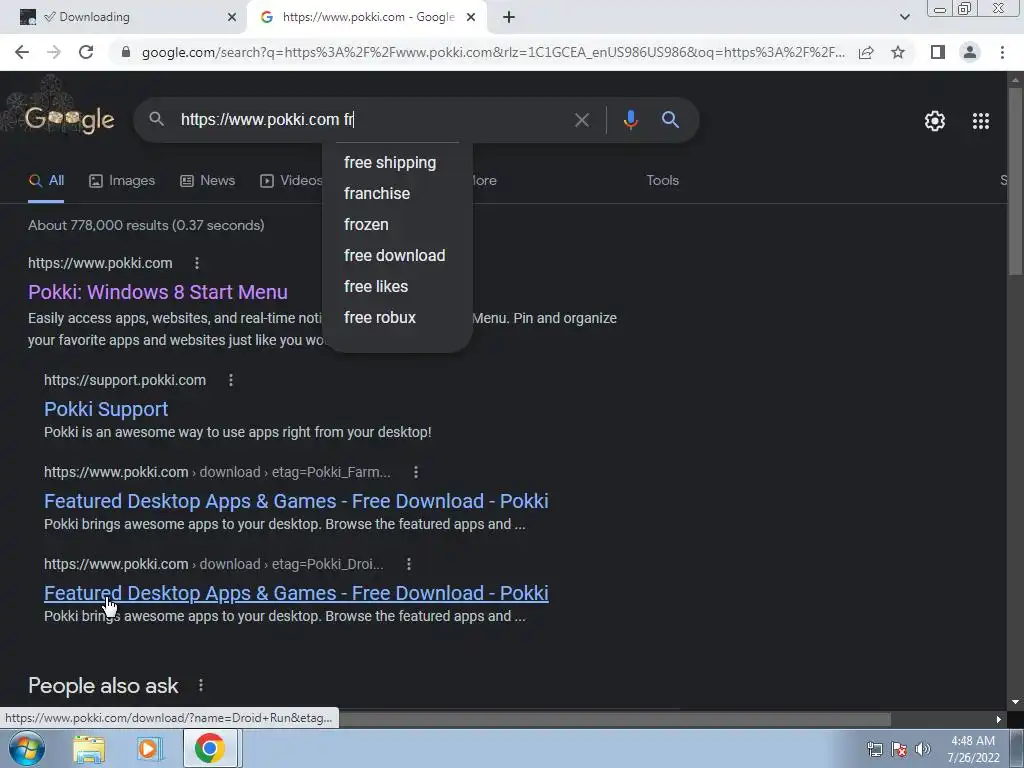
Task: Open options for Pokki_Farm result
Action: click(x=415, y=472)
